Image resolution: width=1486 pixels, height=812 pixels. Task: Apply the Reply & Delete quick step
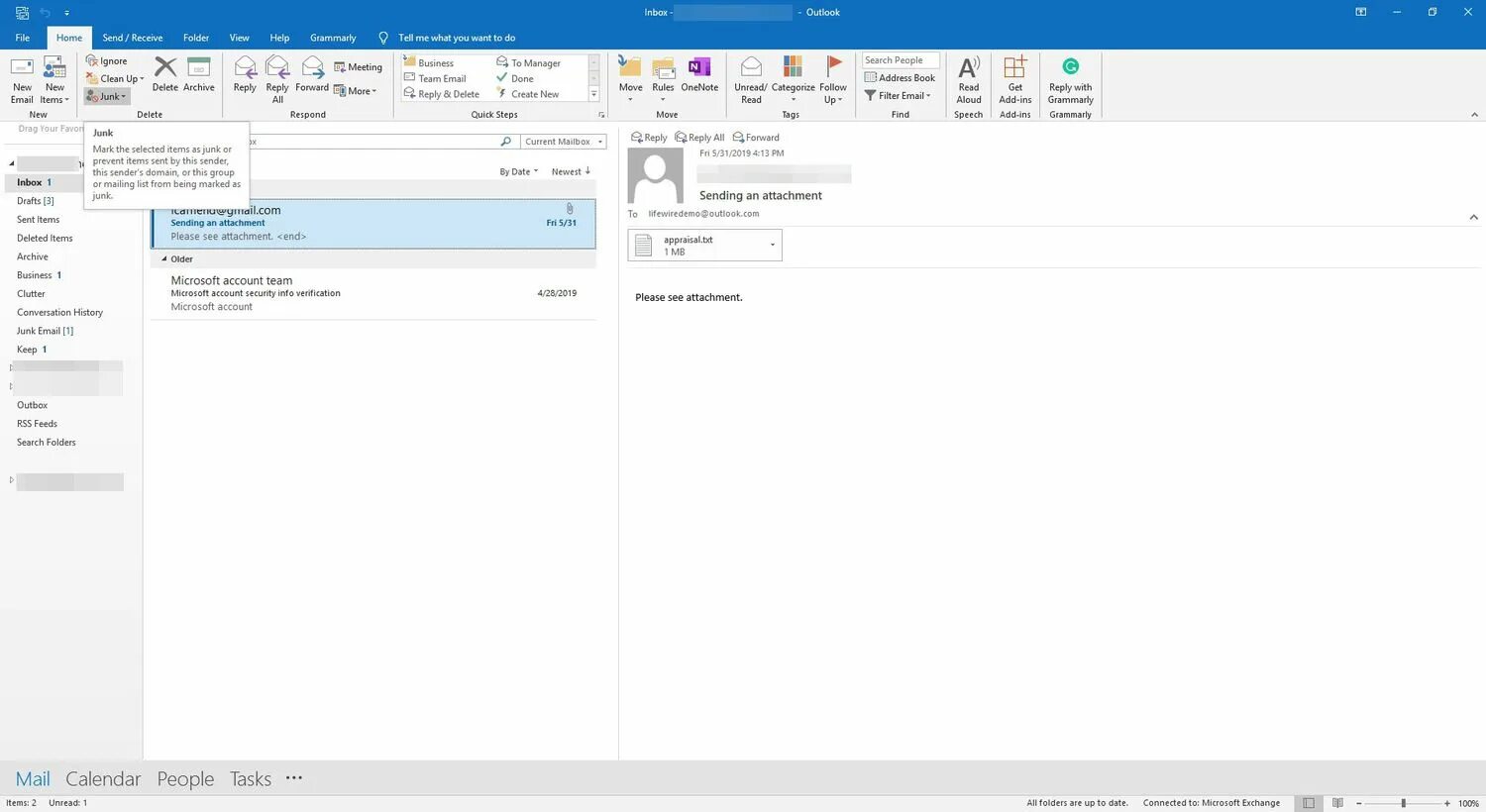click(442, 94)
